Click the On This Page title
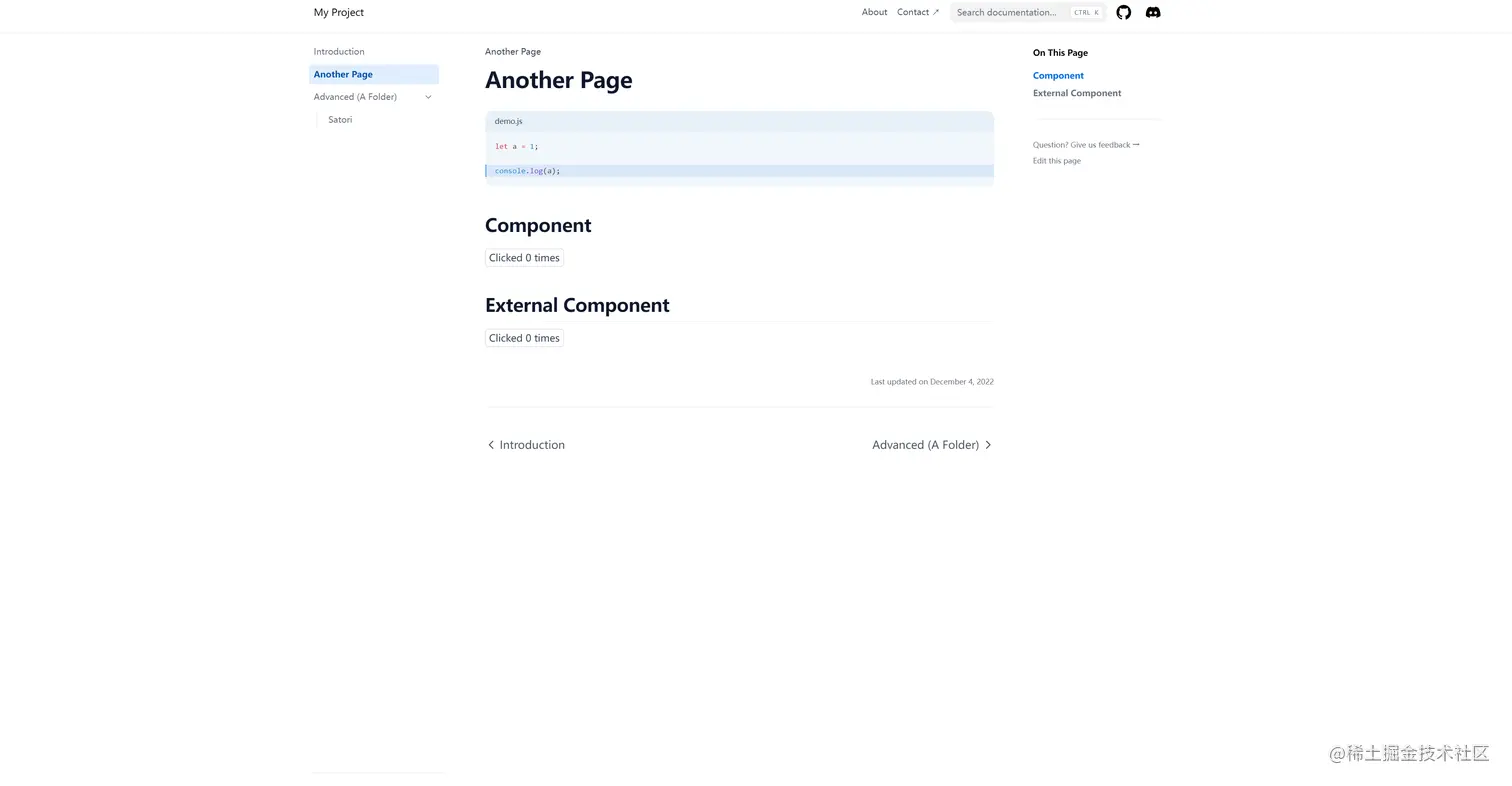Image resolution: width=1512 pixels, height=786 pixels. (1060, 53)
